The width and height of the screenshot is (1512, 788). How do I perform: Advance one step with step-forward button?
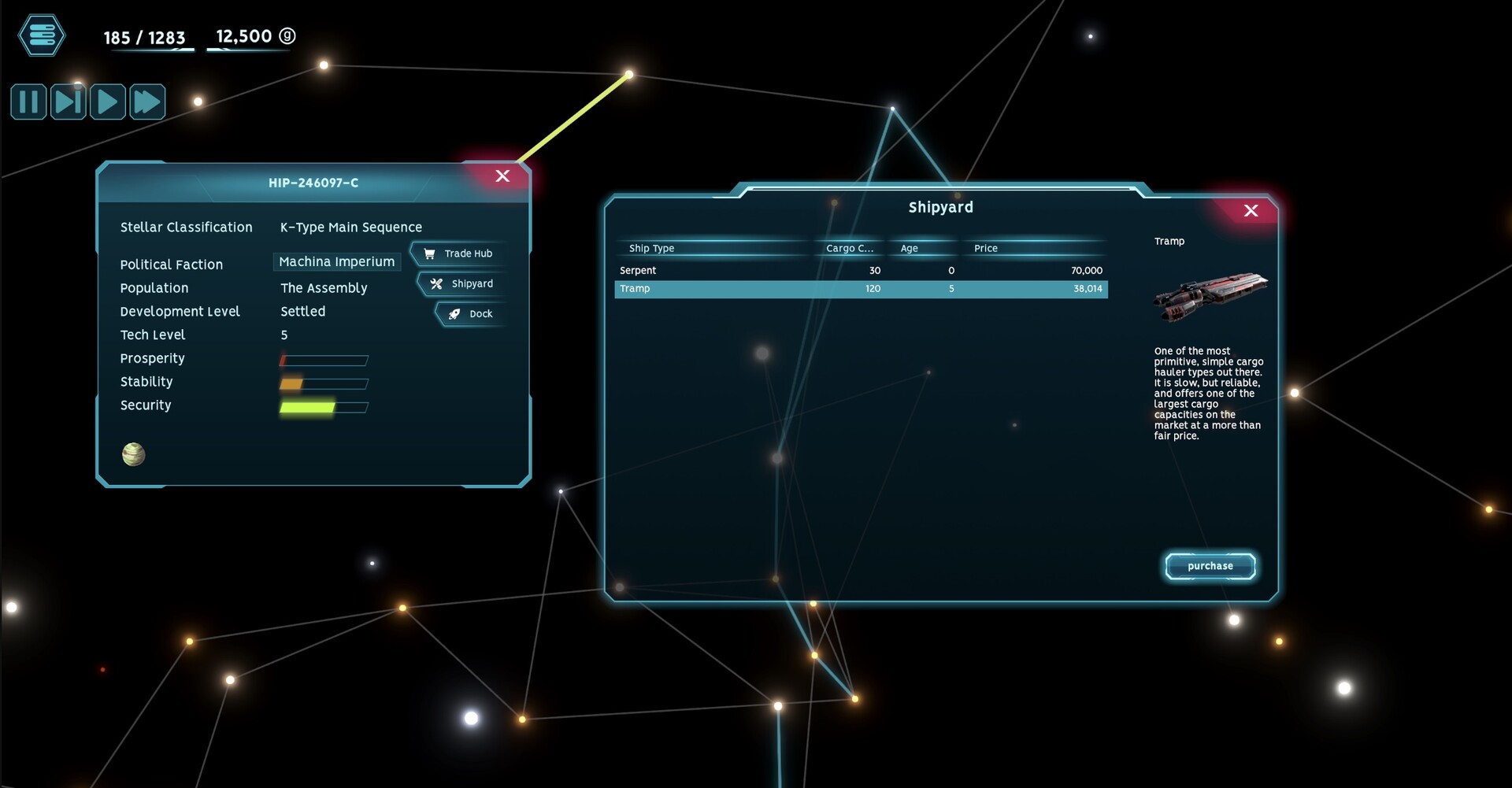coord(69,102)
